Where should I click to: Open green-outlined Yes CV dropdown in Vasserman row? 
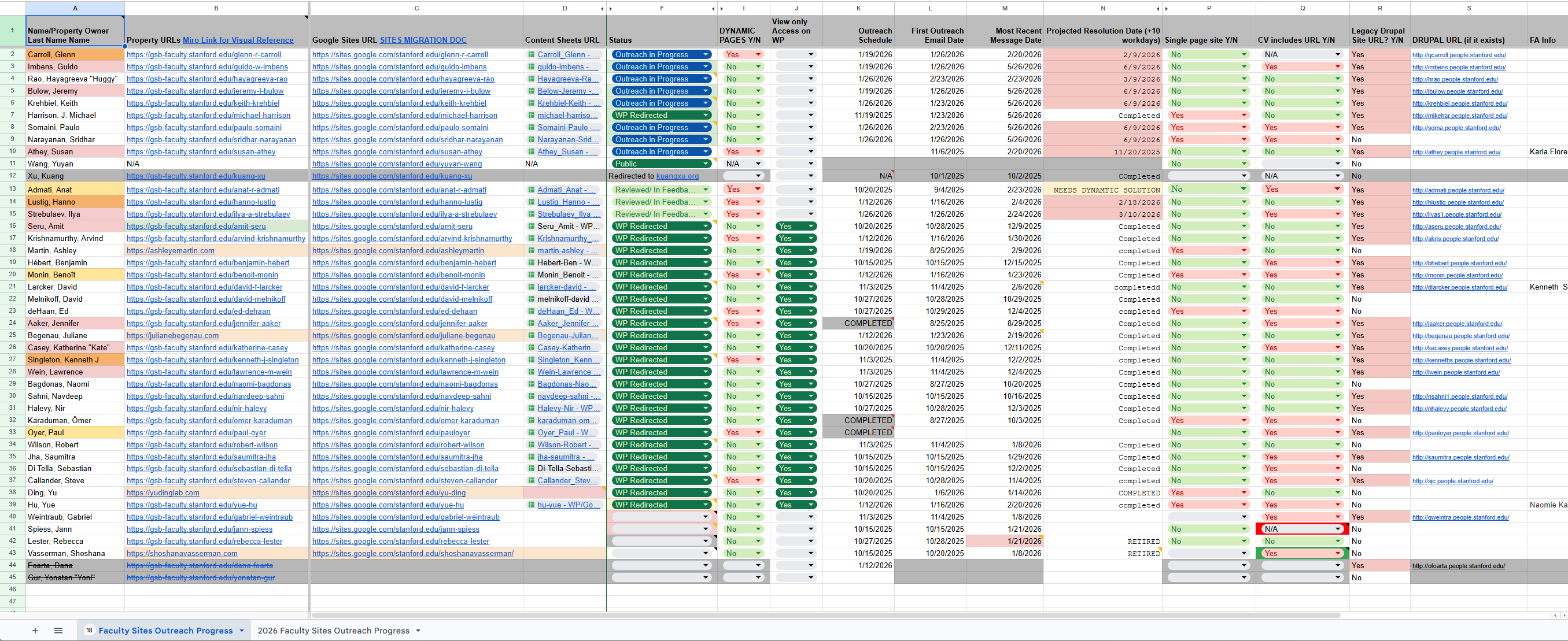click(x=1337, y=553)
